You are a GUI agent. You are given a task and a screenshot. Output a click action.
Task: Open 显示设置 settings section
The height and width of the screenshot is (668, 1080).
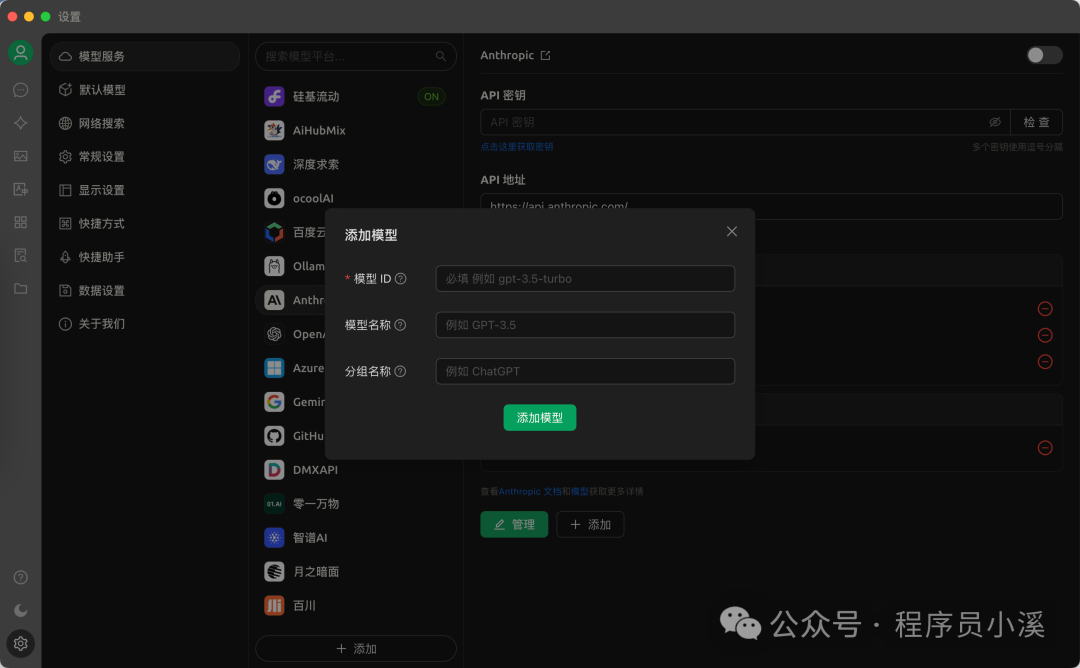tap(145, 190)
